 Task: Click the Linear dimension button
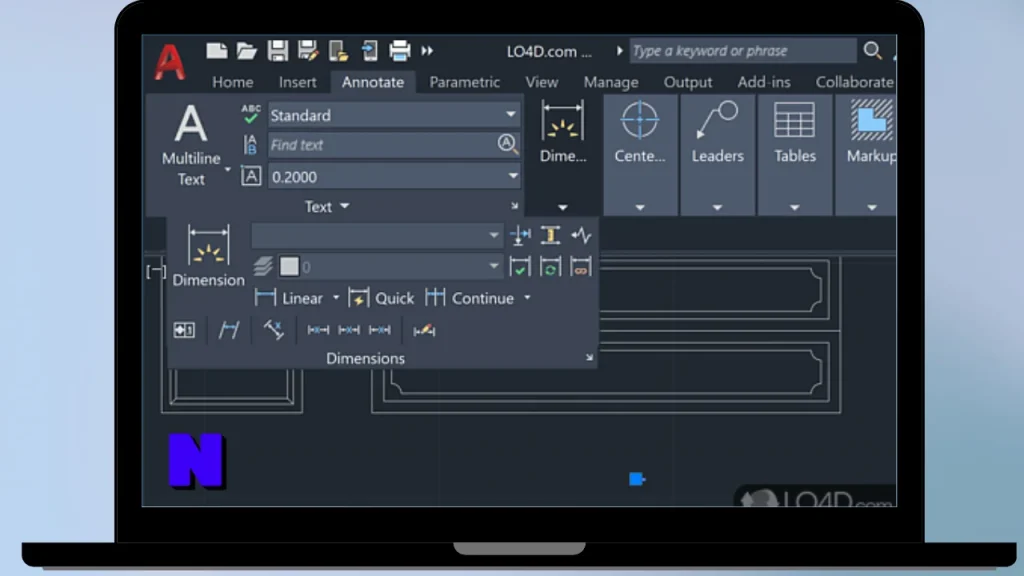tap(289, 298)
